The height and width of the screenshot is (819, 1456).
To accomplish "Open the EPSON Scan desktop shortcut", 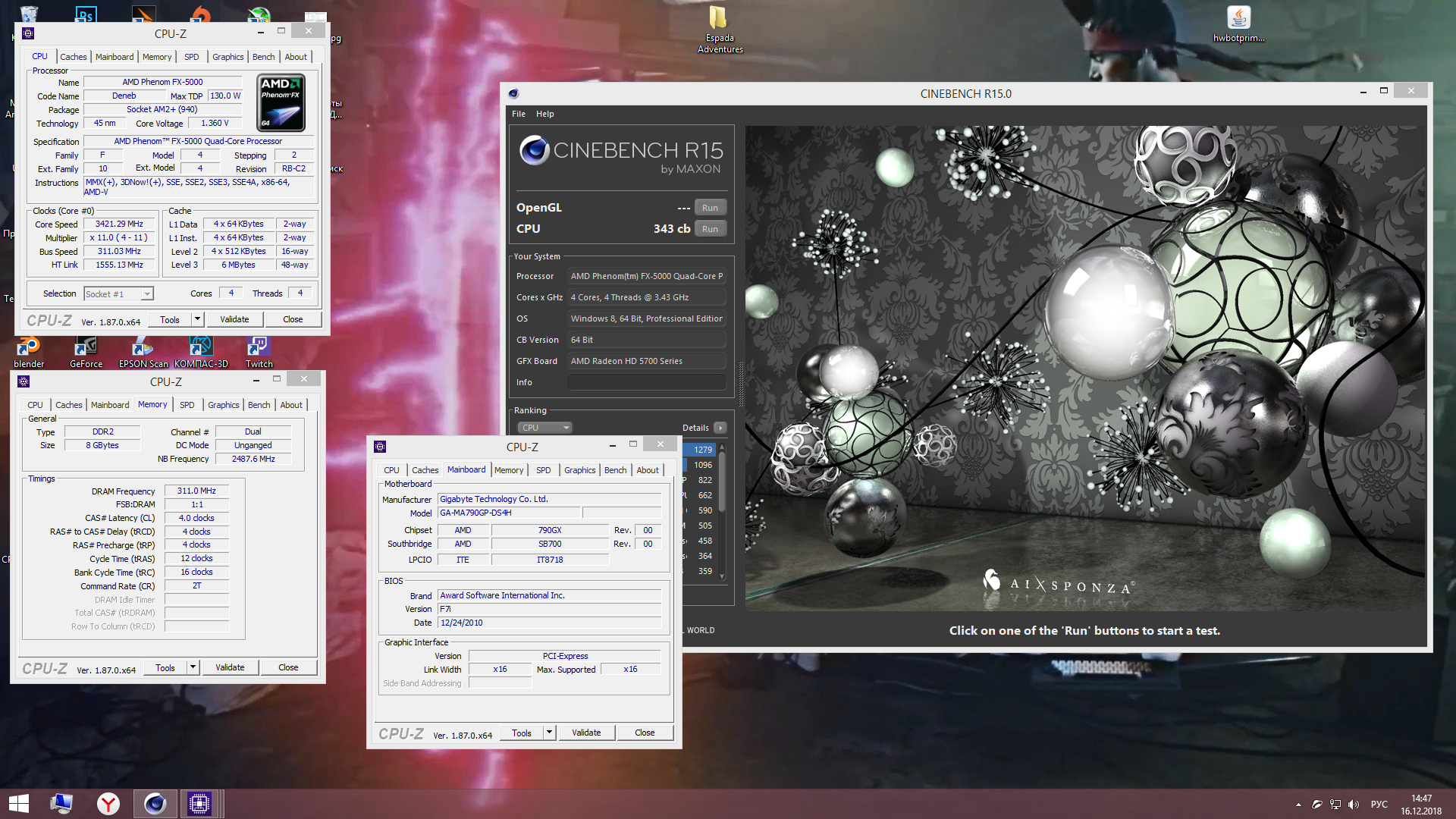I will coord(143,350).
